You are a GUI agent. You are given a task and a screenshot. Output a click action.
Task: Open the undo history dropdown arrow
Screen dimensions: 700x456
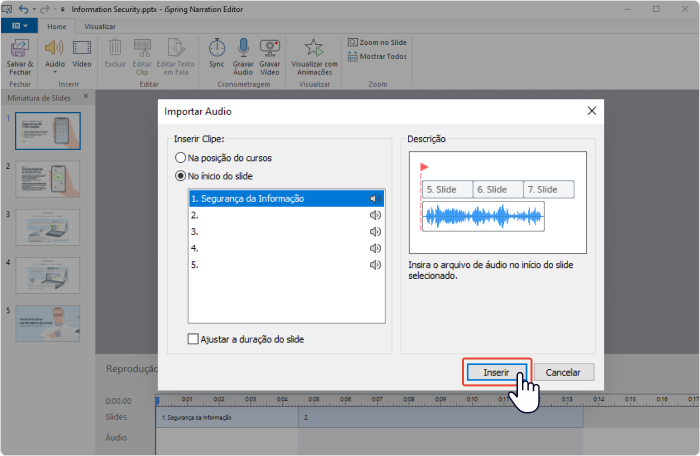pyautogui.click(x=34, y=9)
